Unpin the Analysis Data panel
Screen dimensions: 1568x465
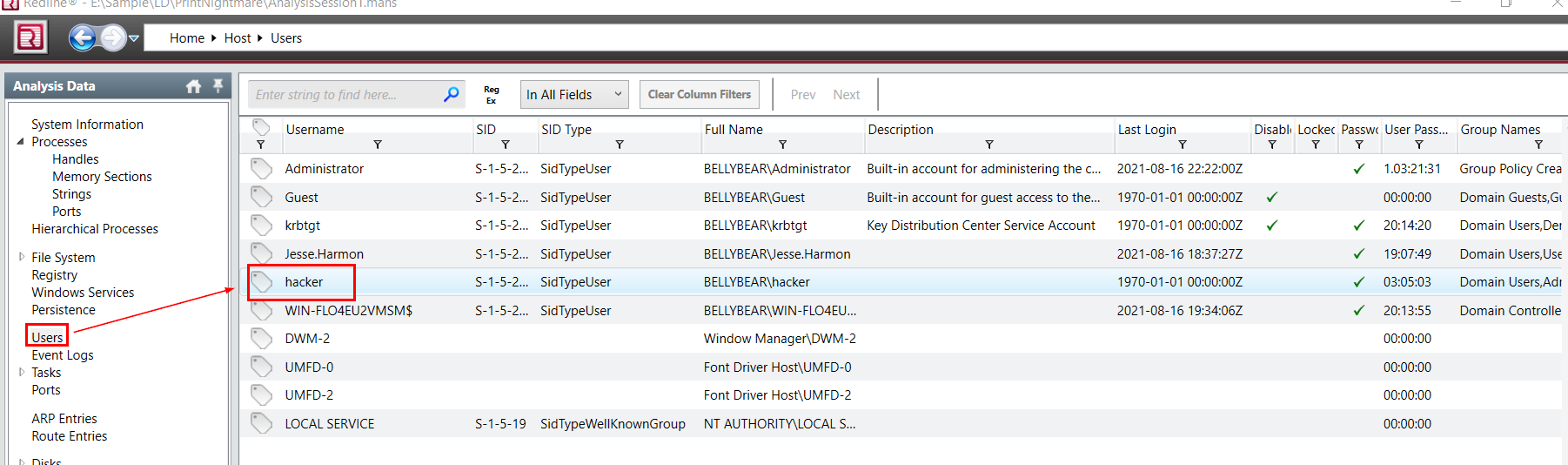[218, 85]
